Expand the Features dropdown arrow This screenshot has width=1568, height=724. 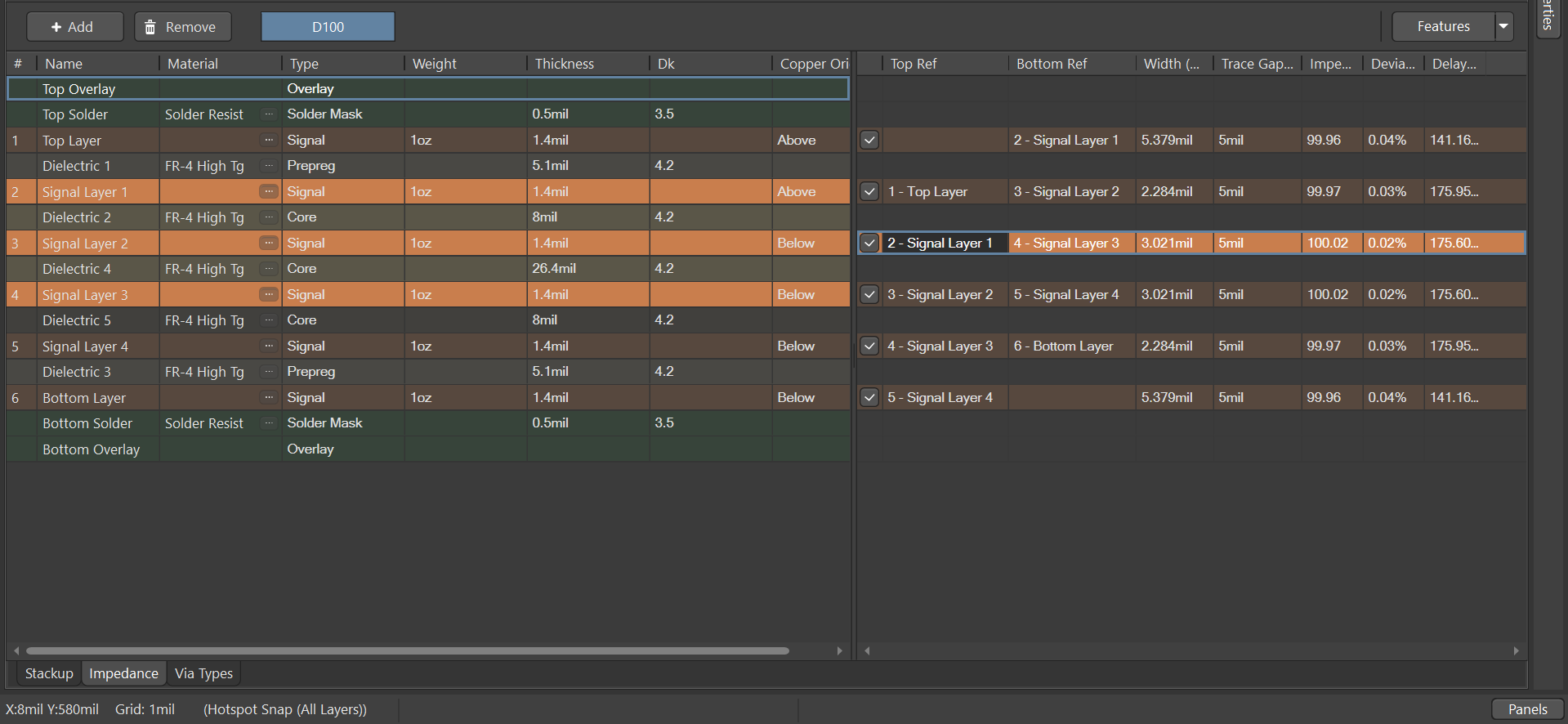click(1503, 26)
